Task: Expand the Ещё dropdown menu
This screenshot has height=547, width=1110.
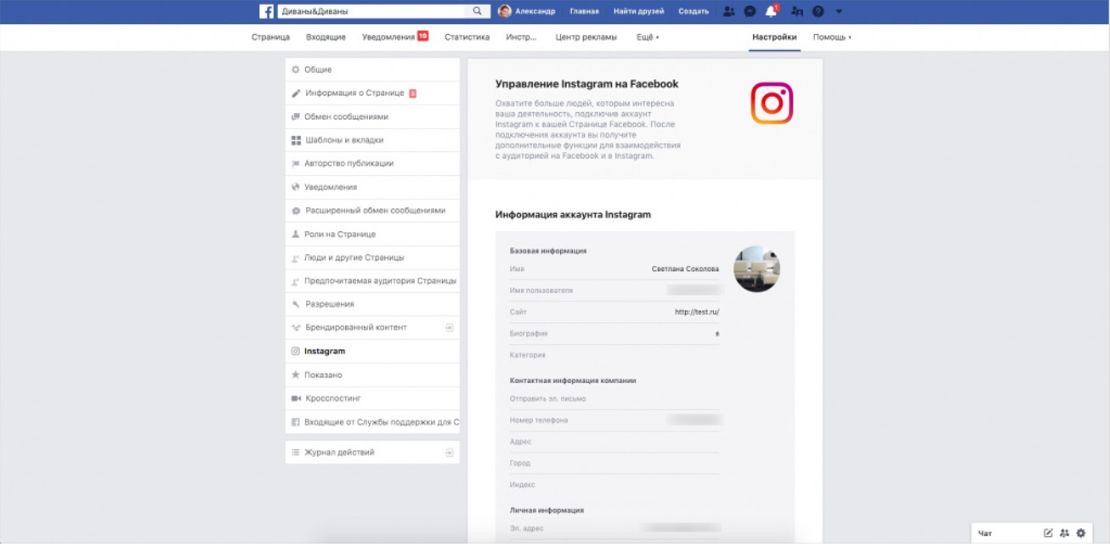Action: coord(647,38)
